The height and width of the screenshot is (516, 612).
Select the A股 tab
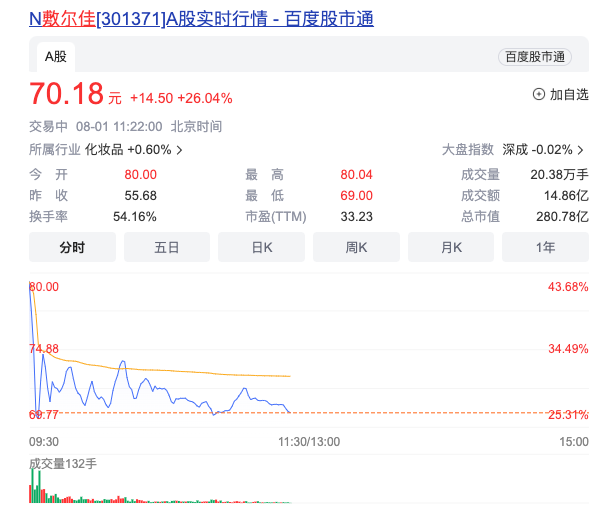54,57
